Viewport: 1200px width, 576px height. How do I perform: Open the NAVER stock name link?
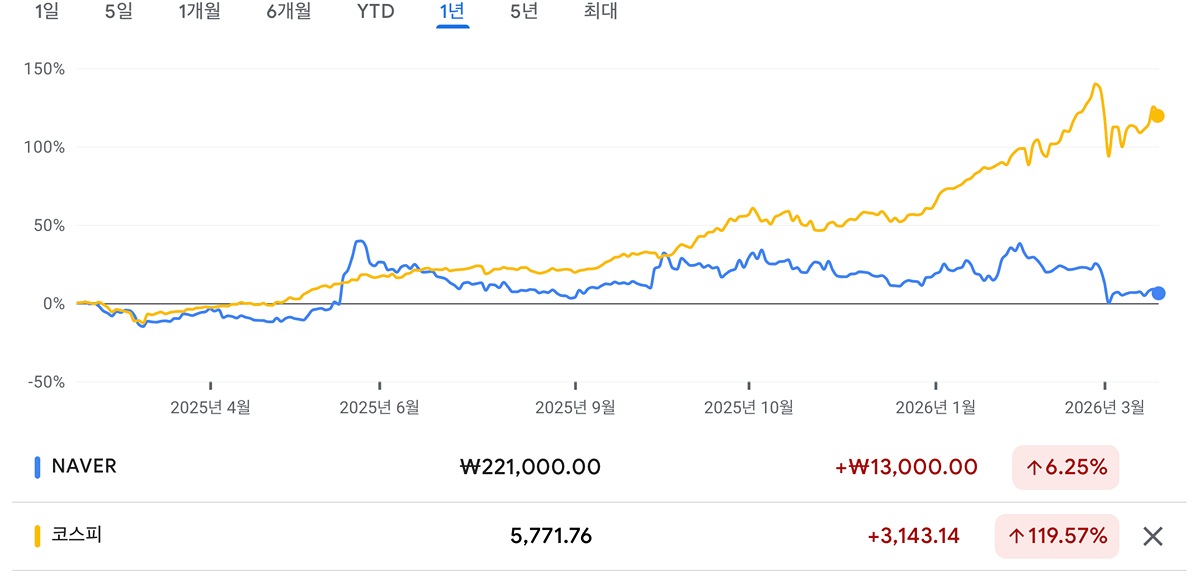coord(84,467)
